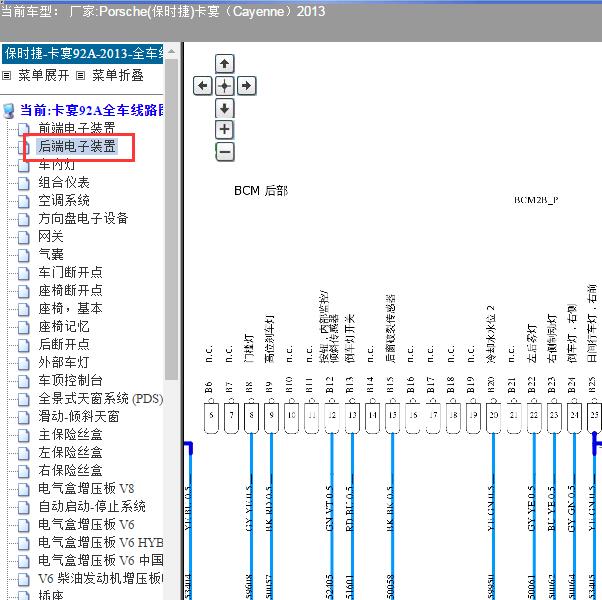Open 座椅断开点 tree item
The width and height of the screenshot is (602, 600).
click(70, 291)
